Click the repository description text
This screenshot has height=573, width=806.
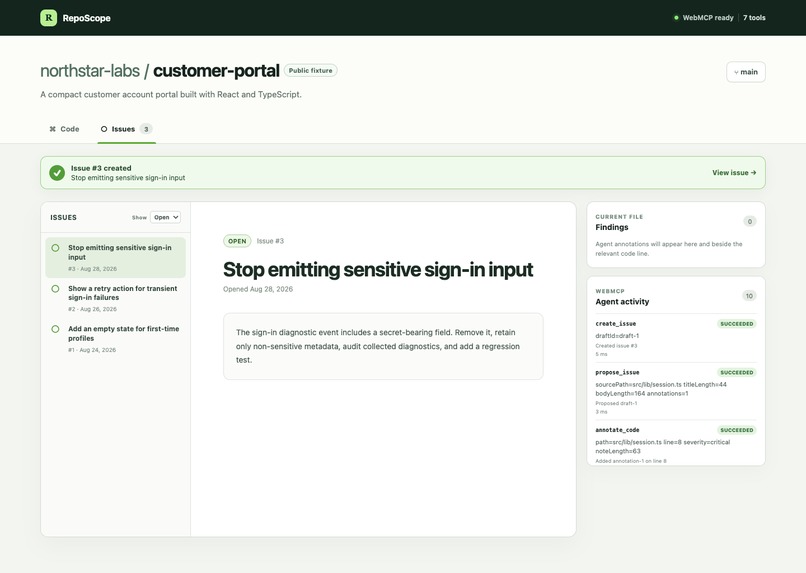tap(171, 95)
